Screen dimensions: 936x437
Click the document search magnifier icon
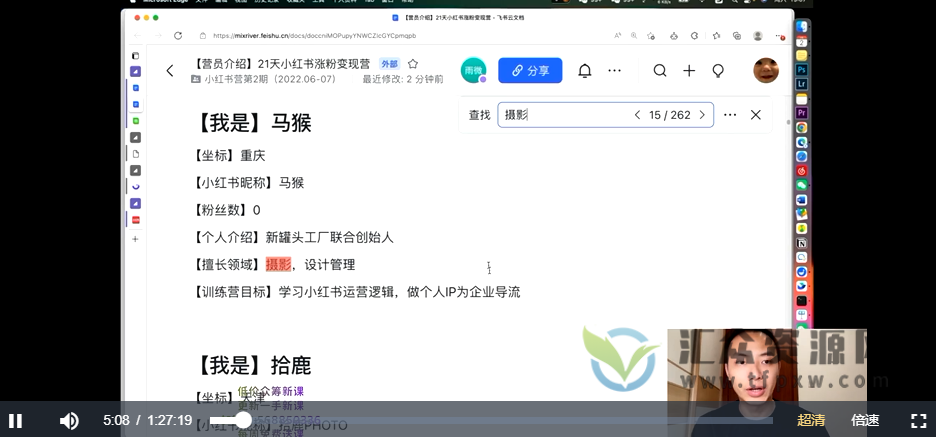pyautogui.click(x=660, y=71)
